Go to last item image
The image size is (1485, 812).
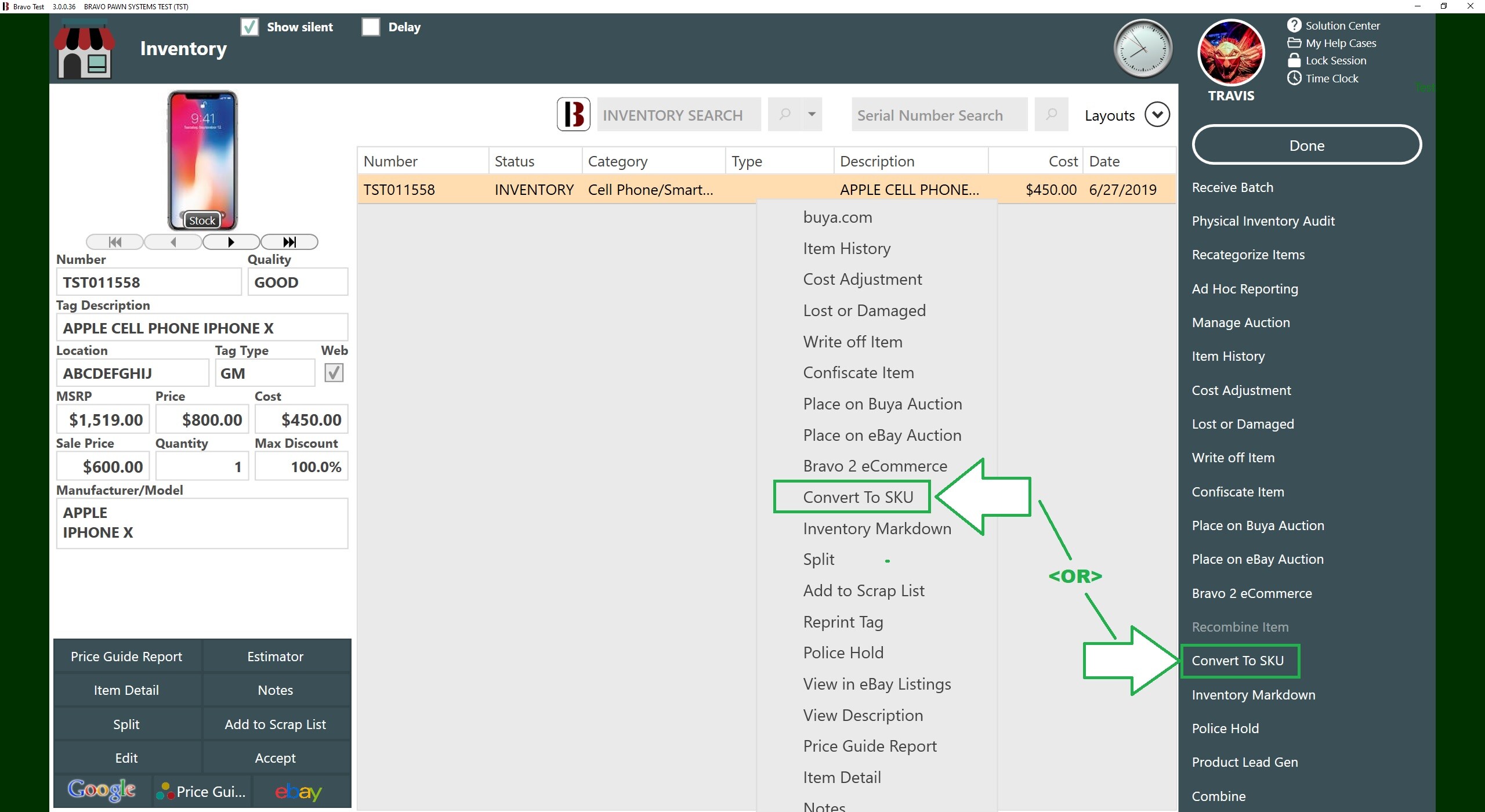click(289, 242)
